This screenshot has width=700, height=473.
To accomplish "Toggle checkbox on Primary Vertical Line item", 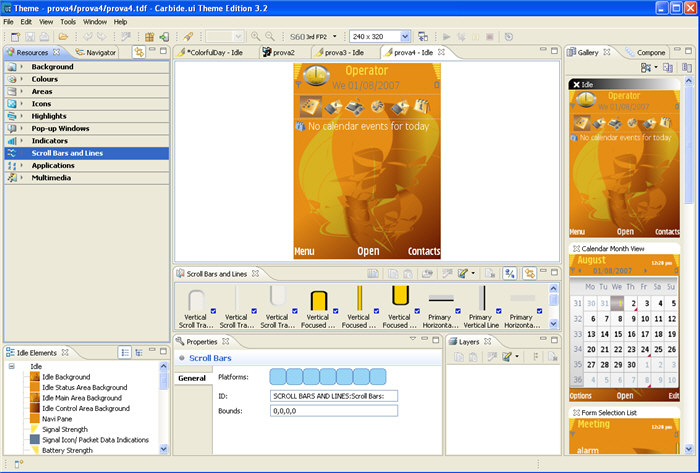I will click(x=499, y=312).
